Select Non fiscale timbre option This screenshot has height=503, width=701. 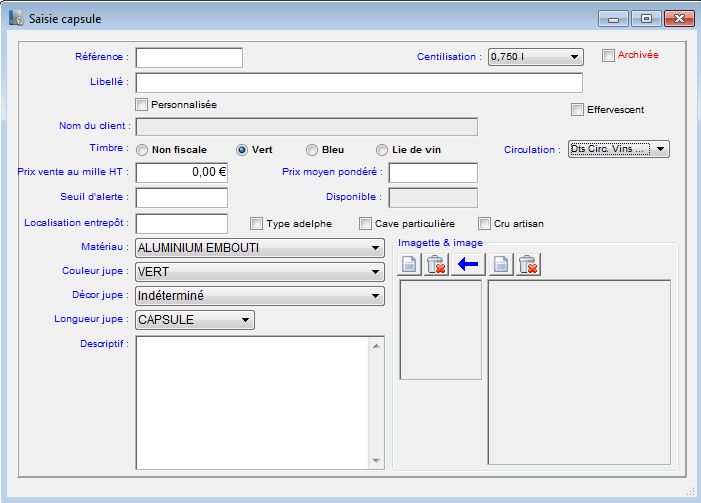(142, 150)
